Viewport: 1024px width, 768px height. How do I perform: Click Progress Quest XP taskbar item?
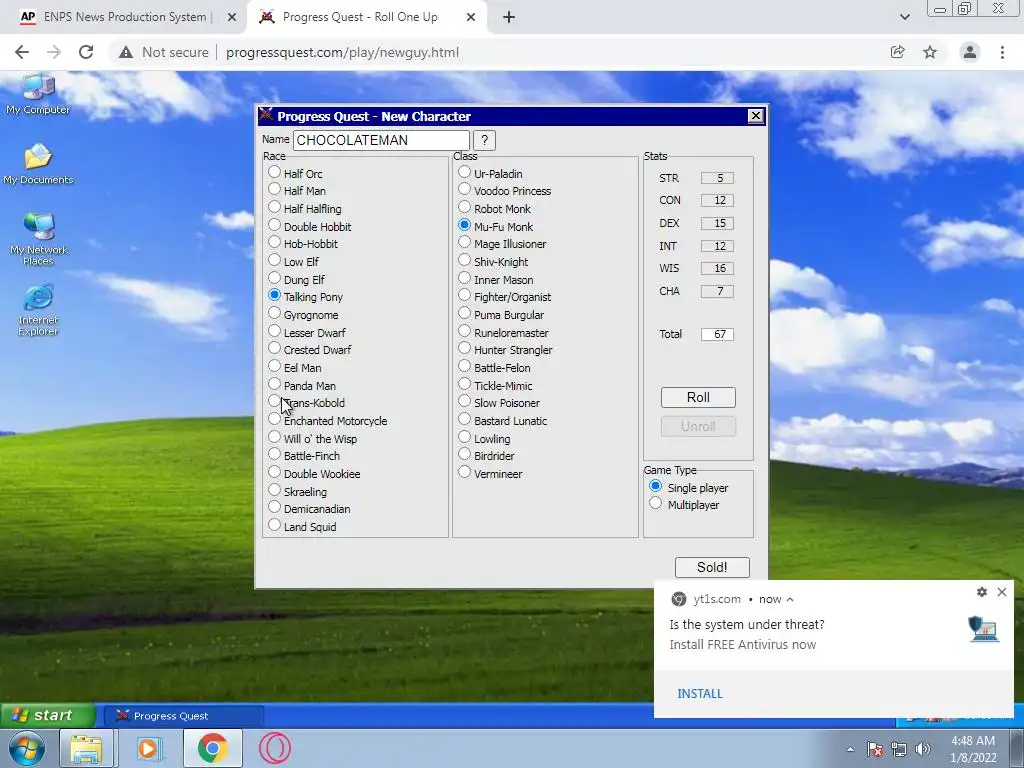[x=183, y=716]
